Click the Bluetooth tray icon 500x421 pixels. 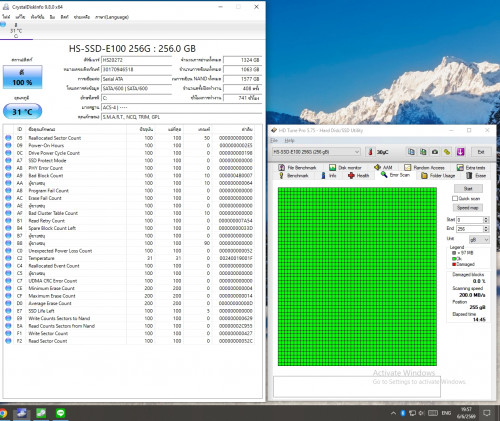[x=403, y=413]
